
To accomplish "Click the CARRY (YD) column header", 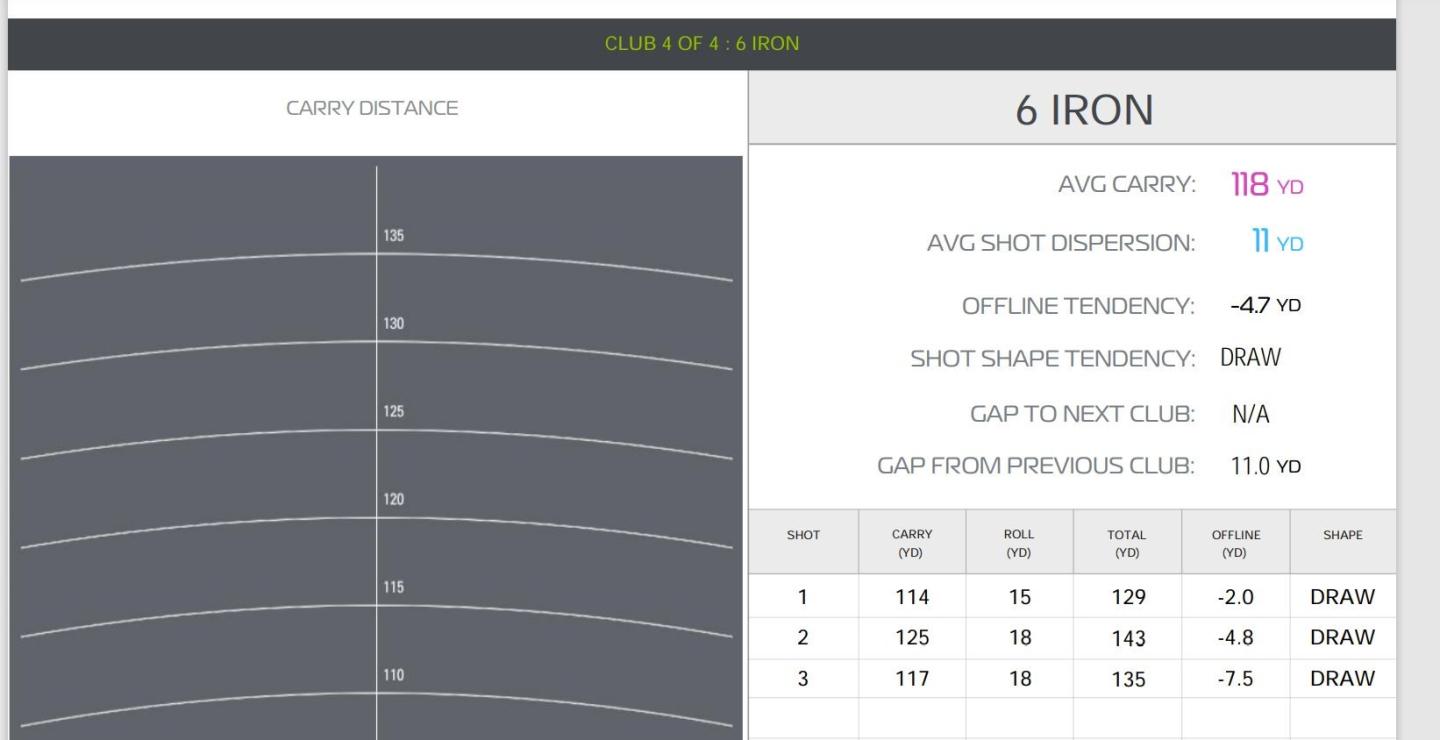I will pyautogui.click(x=912, y=543).
